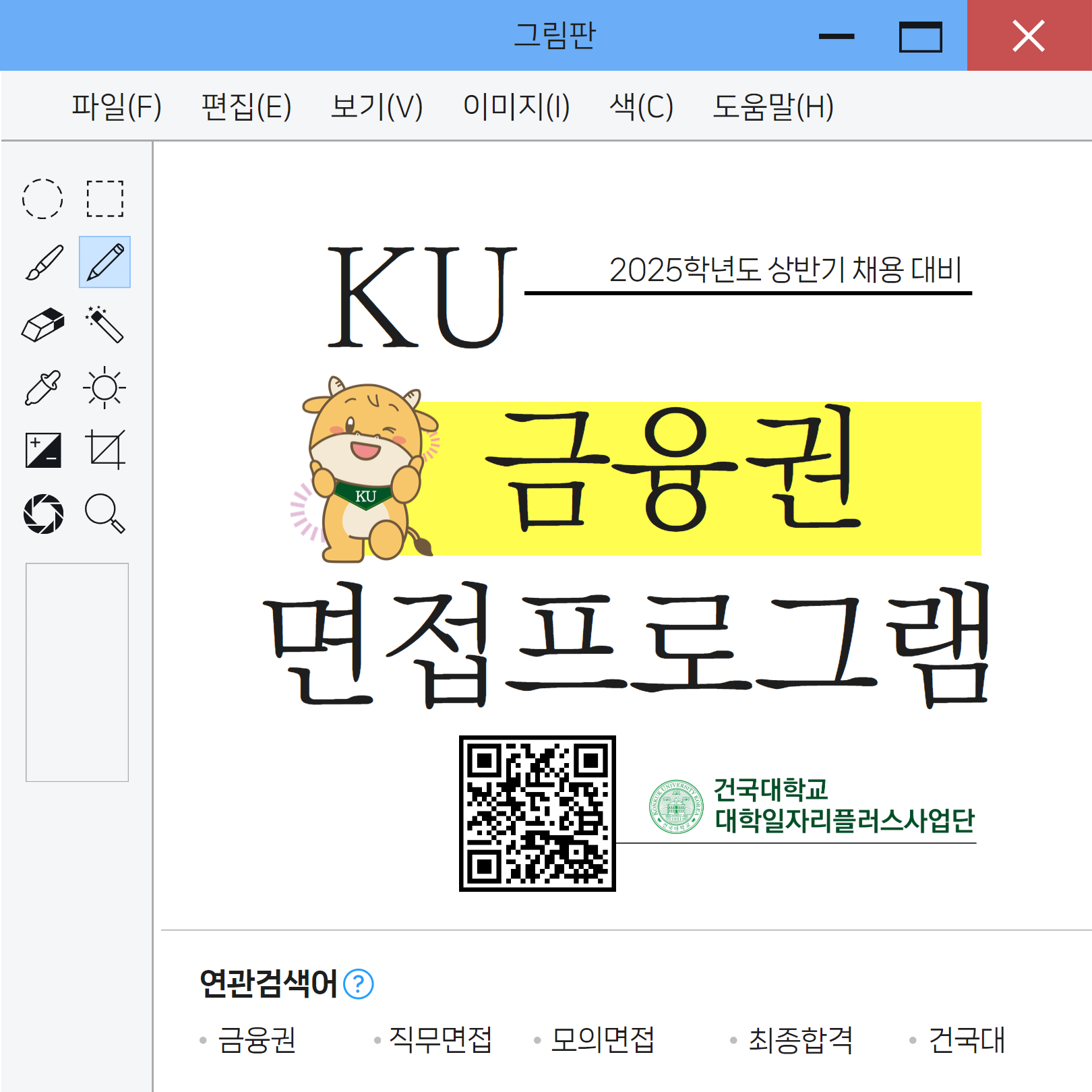
Task: Select the aperture shutter tool
Action: tap(43, 514)
